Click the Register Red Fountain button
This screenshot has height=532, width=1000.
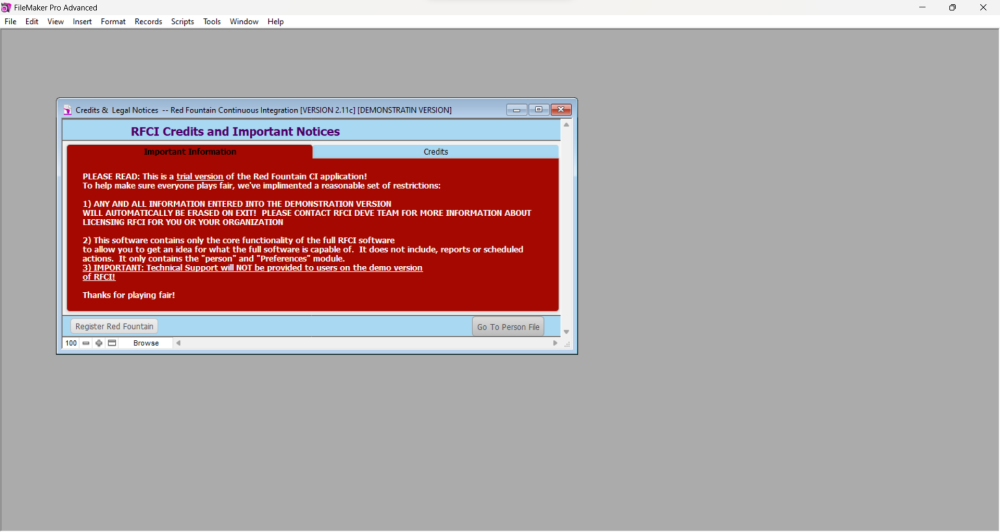pos(114,327)
